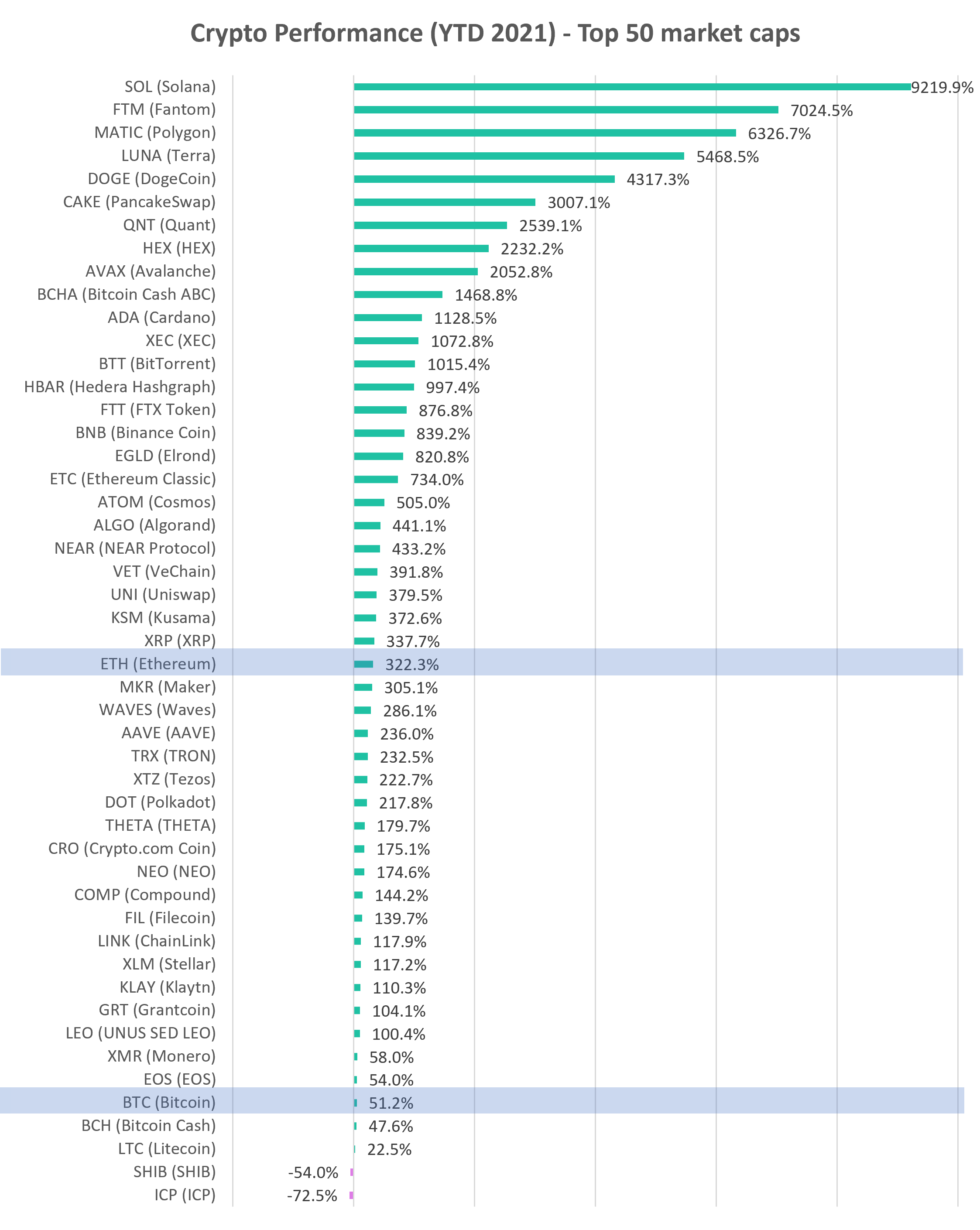Select the 'MKR (Maker)' label

pos(168,687)
